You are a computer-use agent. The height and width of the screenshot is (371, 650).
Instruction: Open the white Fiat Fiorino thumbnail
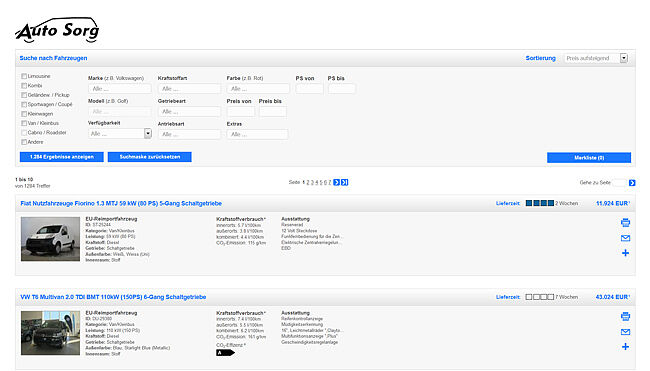51,239
